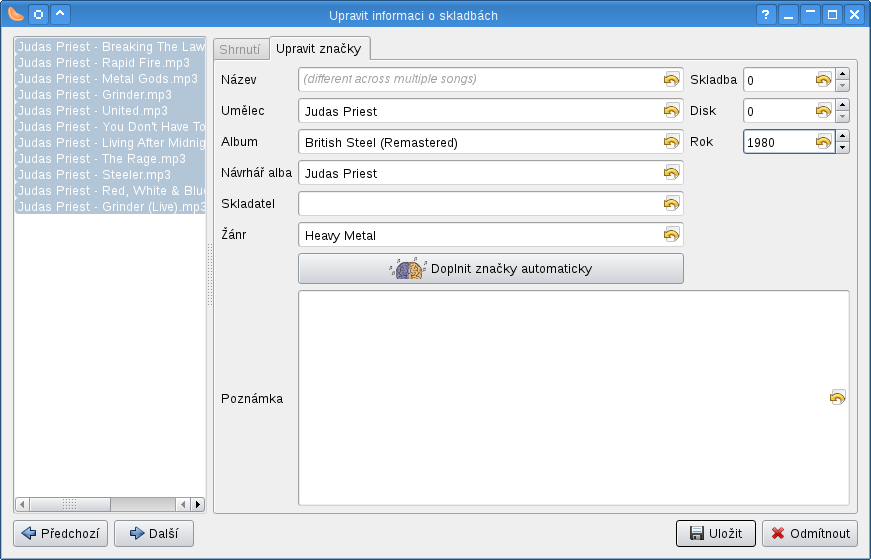Screen dimensions: 871x560
Task: Select Judas Priest - You Don't Have To song
Action: pyautogui.click(x=110, y=127)
